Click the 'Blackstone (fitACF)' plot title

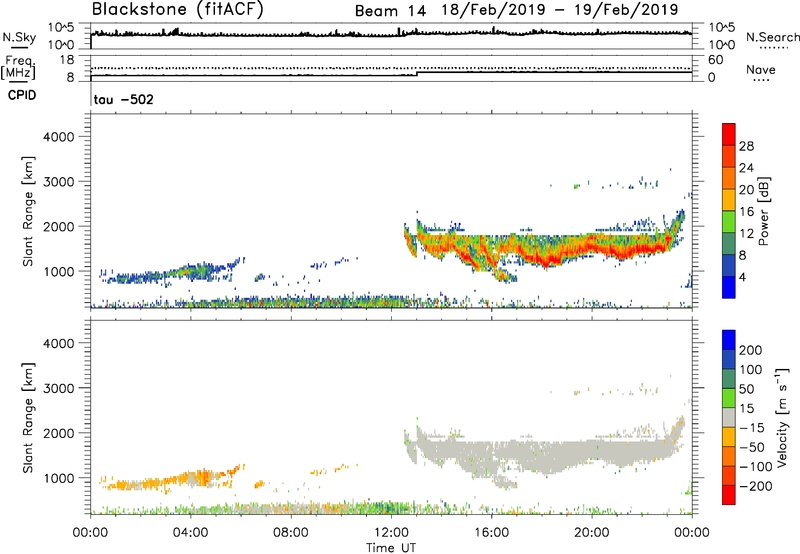178,10
